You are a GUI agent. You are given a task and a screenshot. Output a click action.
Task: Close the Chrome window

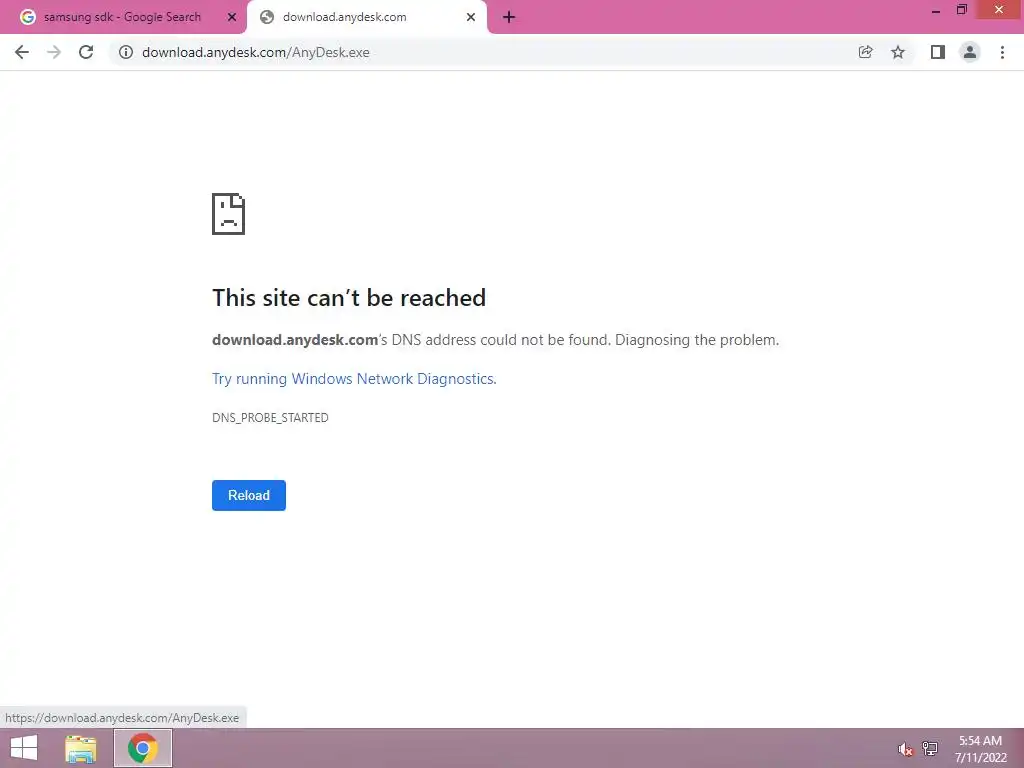(x=999, y=10)
